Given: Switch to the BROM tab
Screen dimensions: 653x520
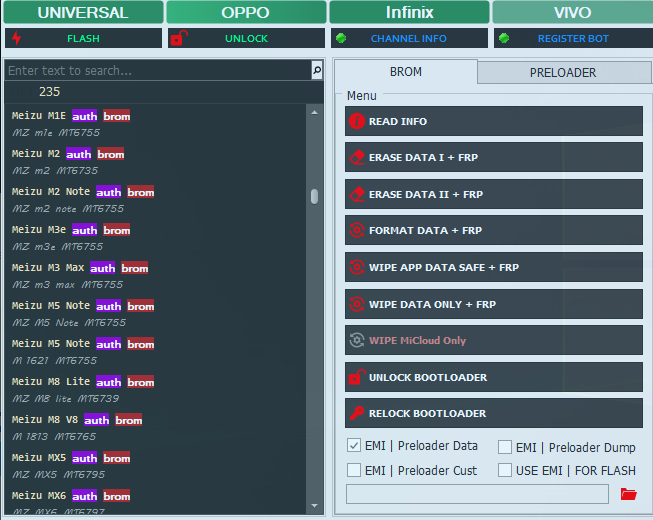Looking at the screenshot, I should (x=406, y=72).
